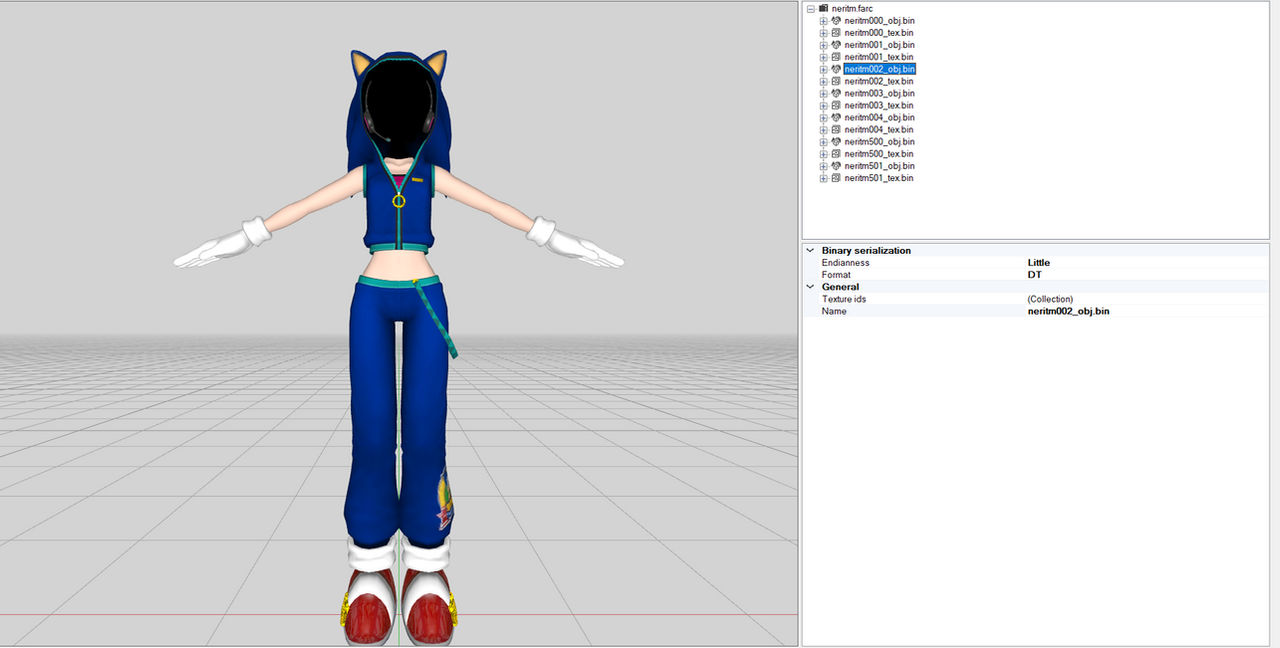Image resolution: width=1280 pixels, height=648 pixels.
Task: Click the (Collection) value of Texture ids
Action: [1050, 299]
